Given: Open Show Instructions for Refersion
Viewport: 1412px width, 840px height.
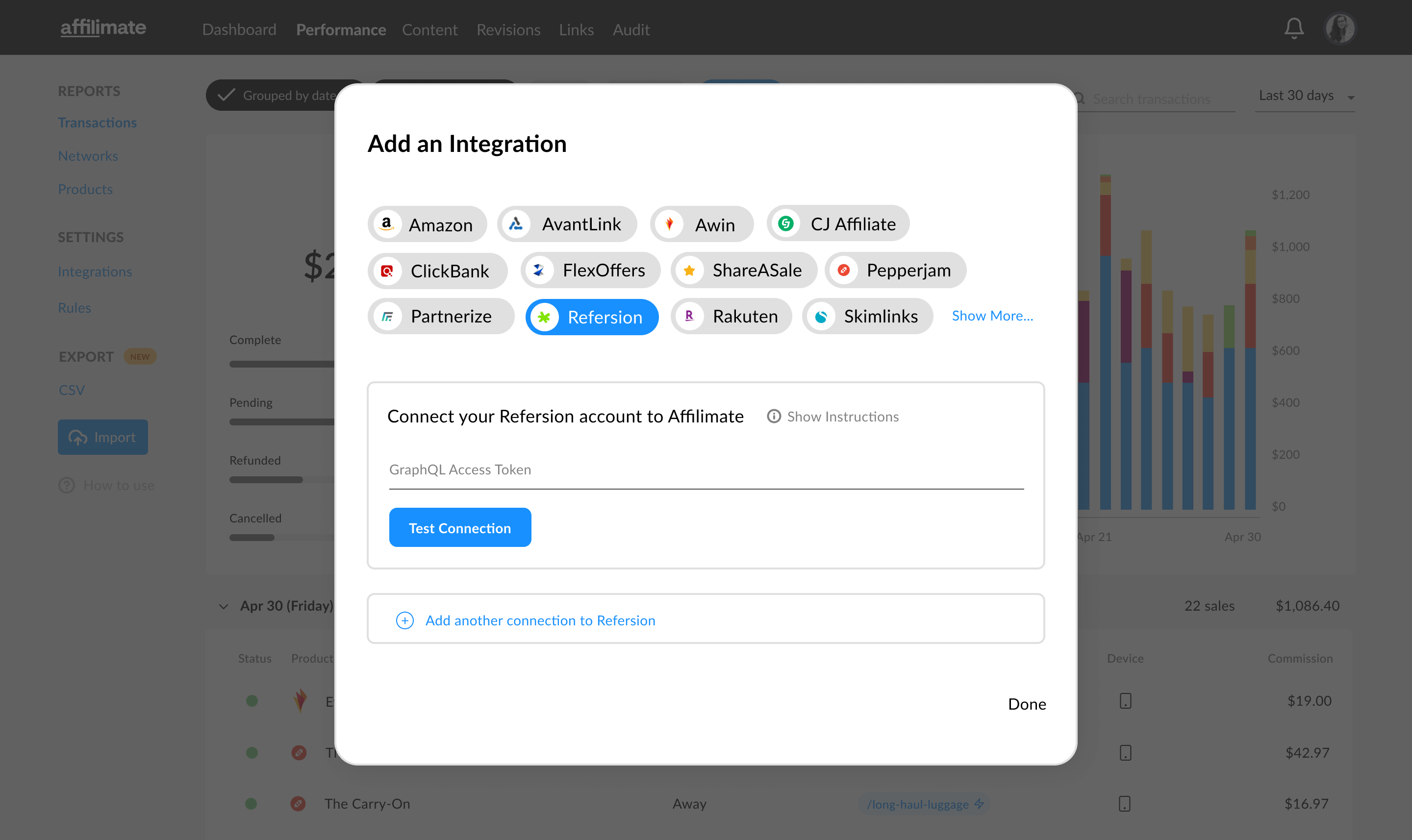Looking at the screenshot, I should 833,417.
